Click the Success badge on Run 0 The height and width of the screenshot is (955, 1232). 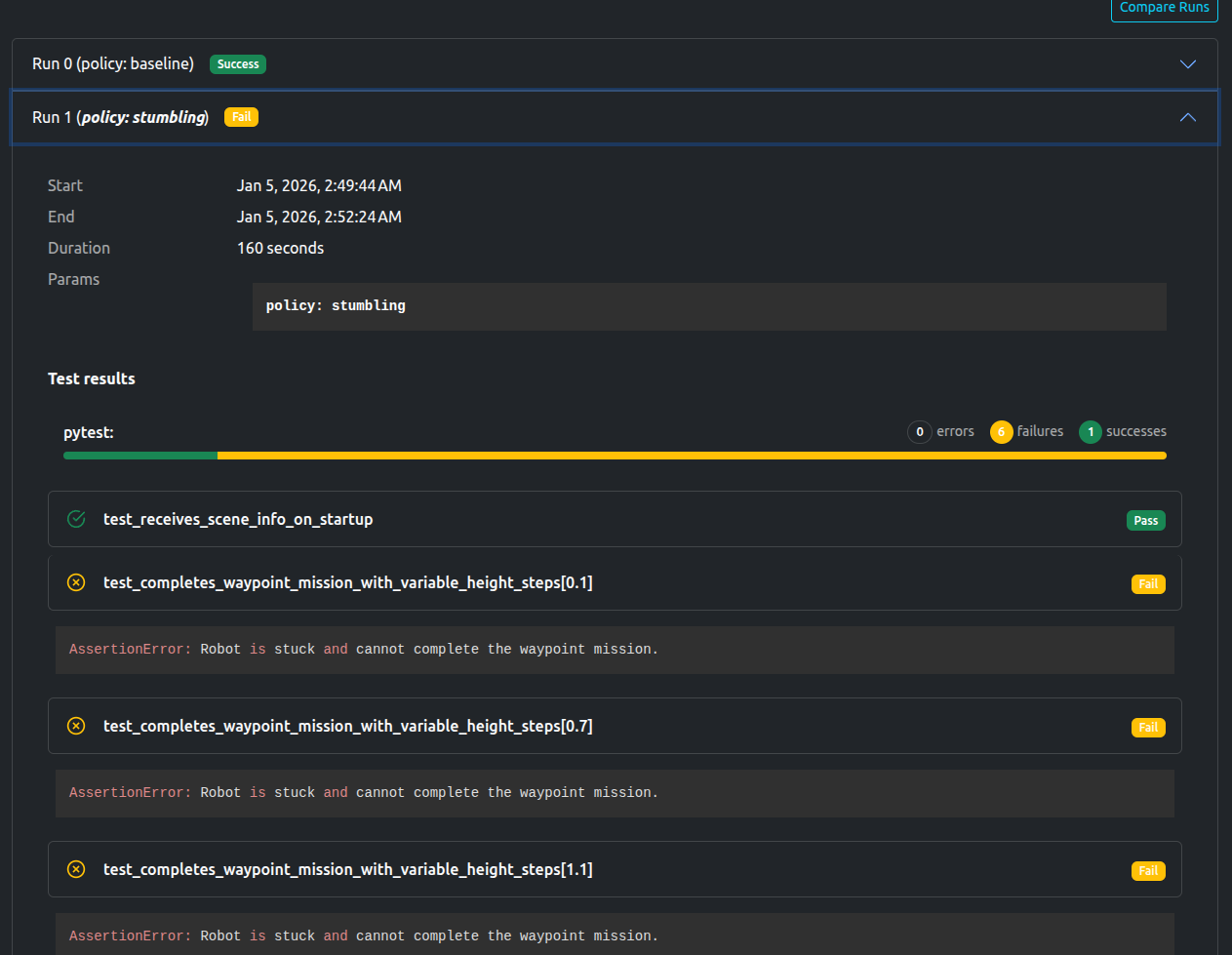(238, 64)
